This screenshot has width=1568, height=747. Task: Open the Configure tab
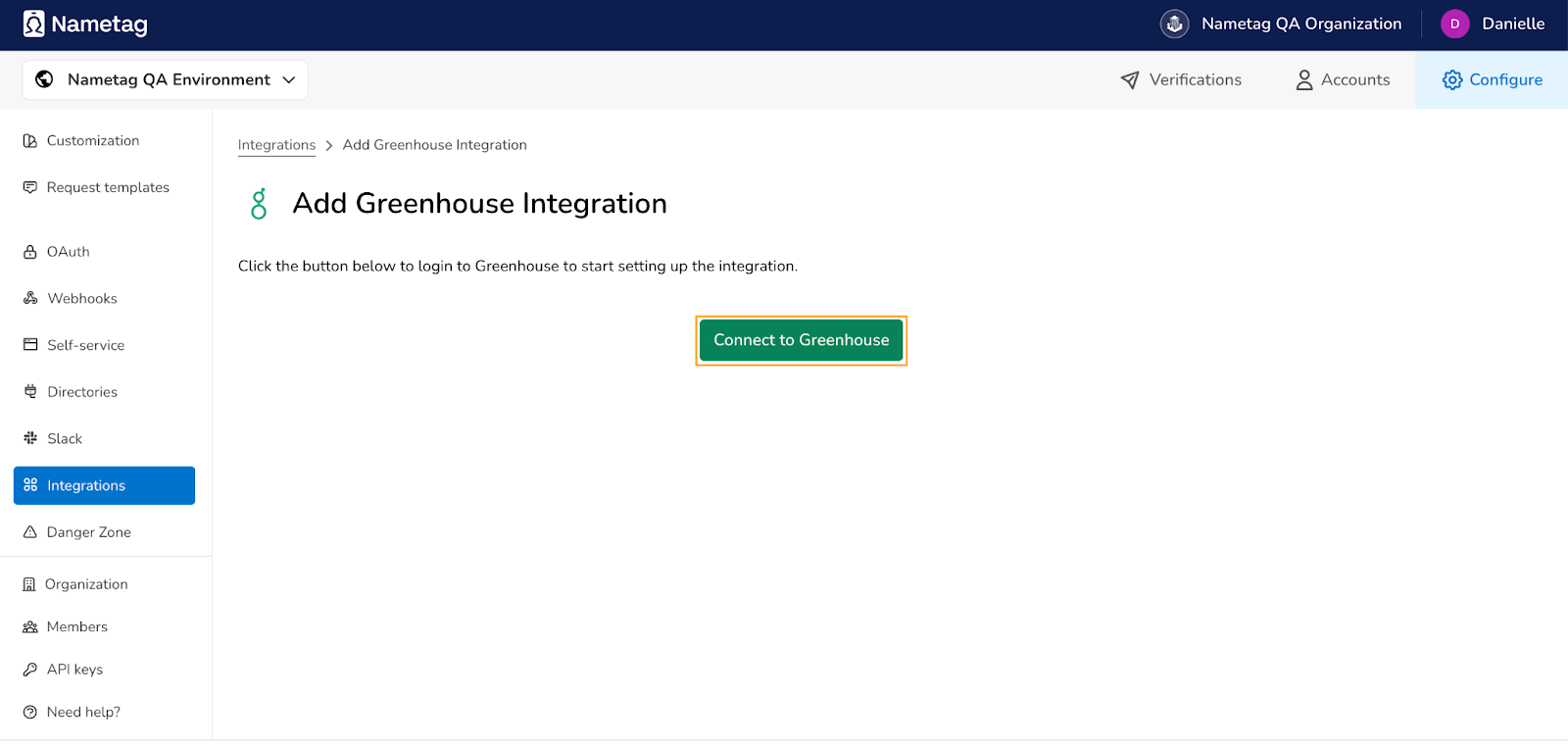[1492, 79]
